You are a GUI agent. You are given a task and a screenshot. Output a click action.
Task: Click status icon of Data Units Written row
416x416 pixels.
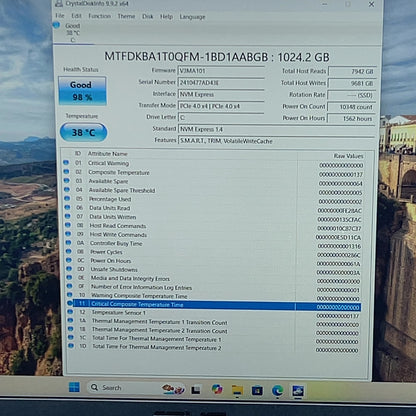click(68, 216)
